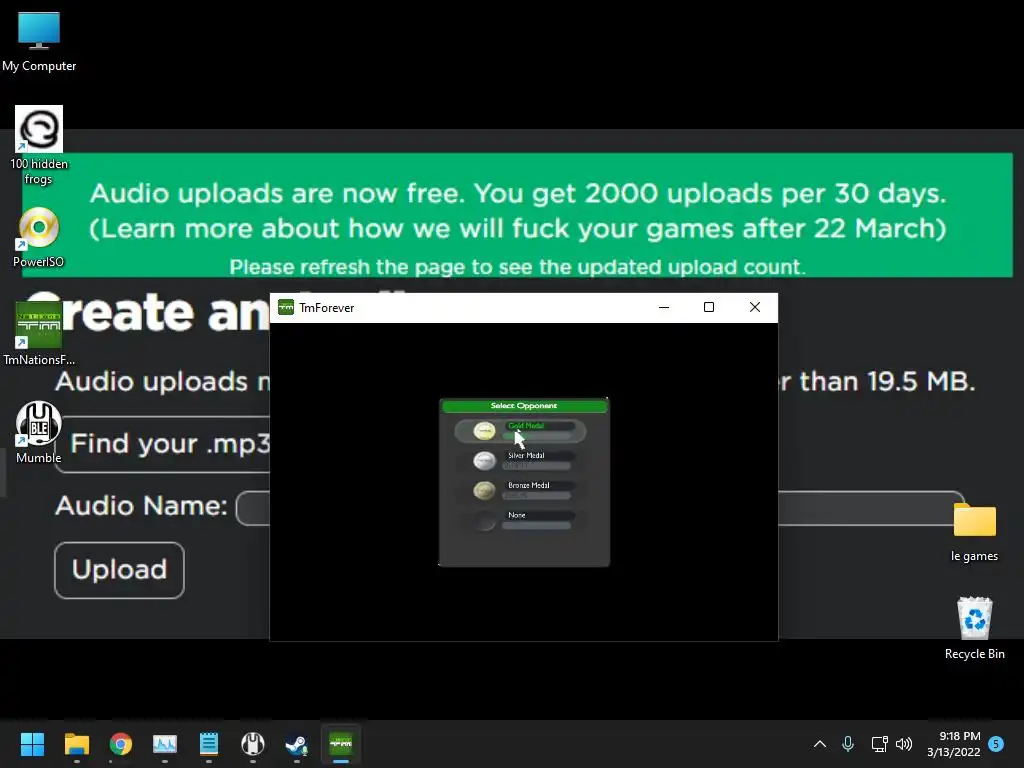1024x768 pixels.
Task: Open the volume tray icon
Action: point(904,744)
